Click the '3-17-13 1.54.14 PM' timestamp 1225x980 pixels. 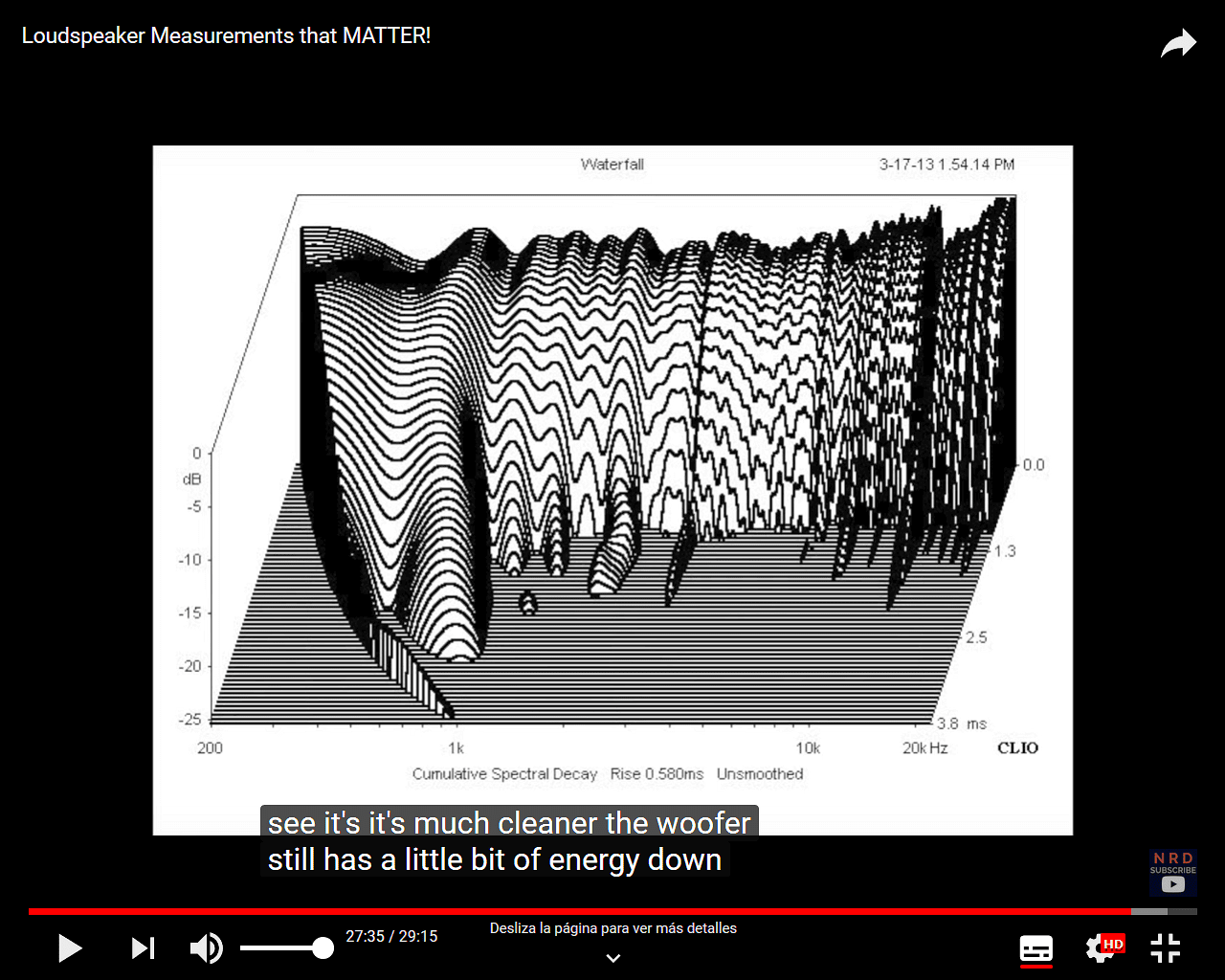947,165
